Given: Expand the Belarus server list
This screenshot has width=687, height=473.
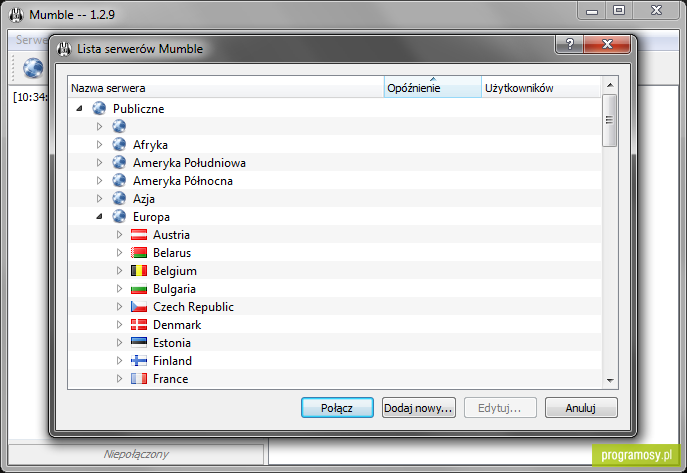Looking at the screenshot, I should 119,253.
